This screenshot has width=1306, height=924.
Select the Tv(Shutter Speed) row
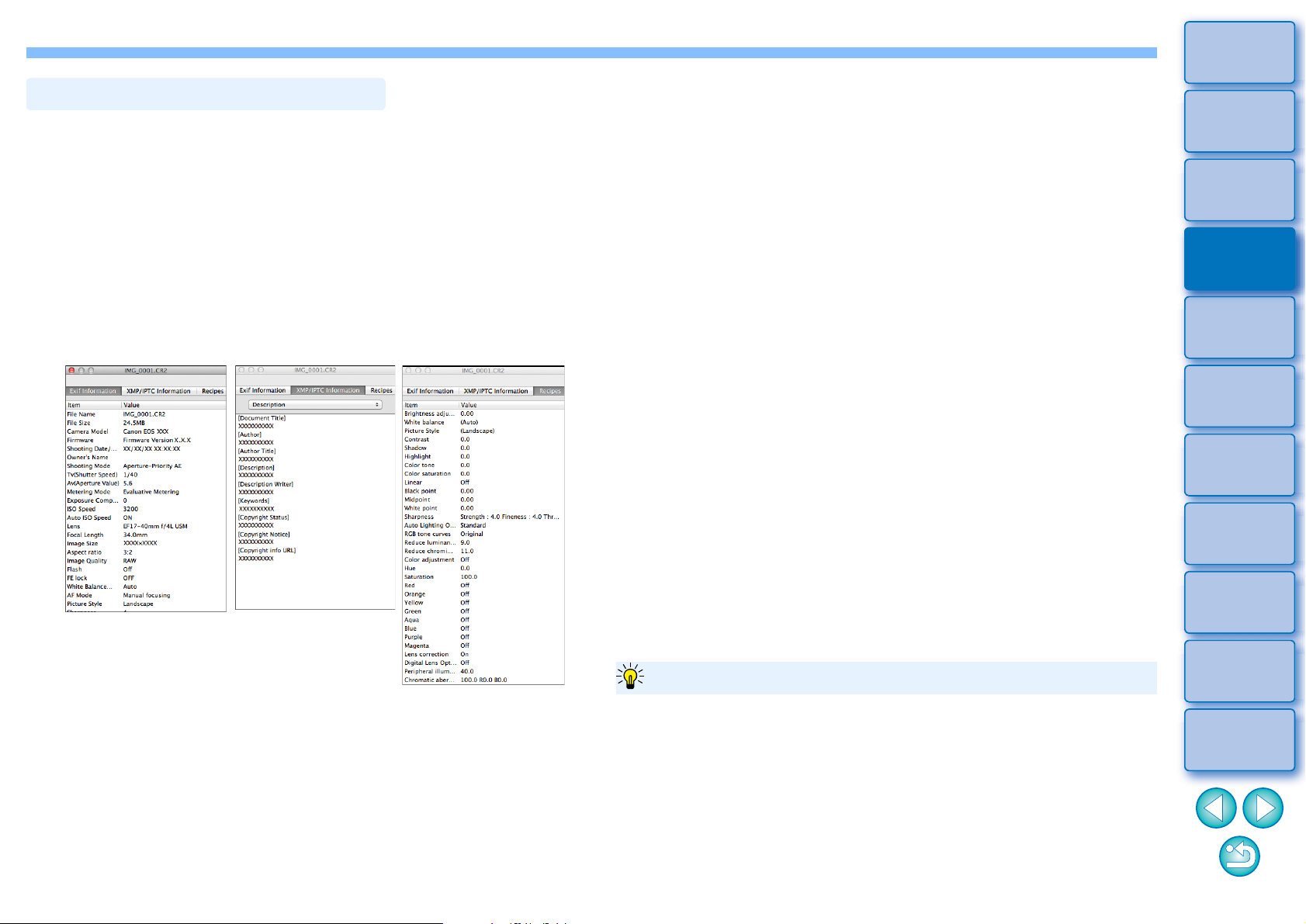pos(146,475)
